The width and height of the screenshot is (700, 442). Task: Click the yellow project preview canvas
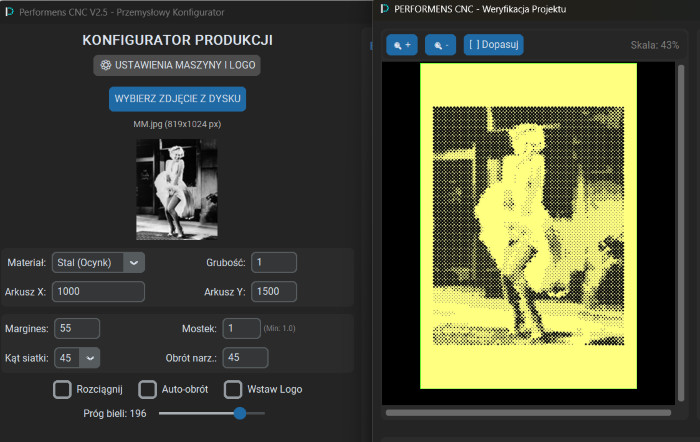pyautogui.click(x=528, y=226)
